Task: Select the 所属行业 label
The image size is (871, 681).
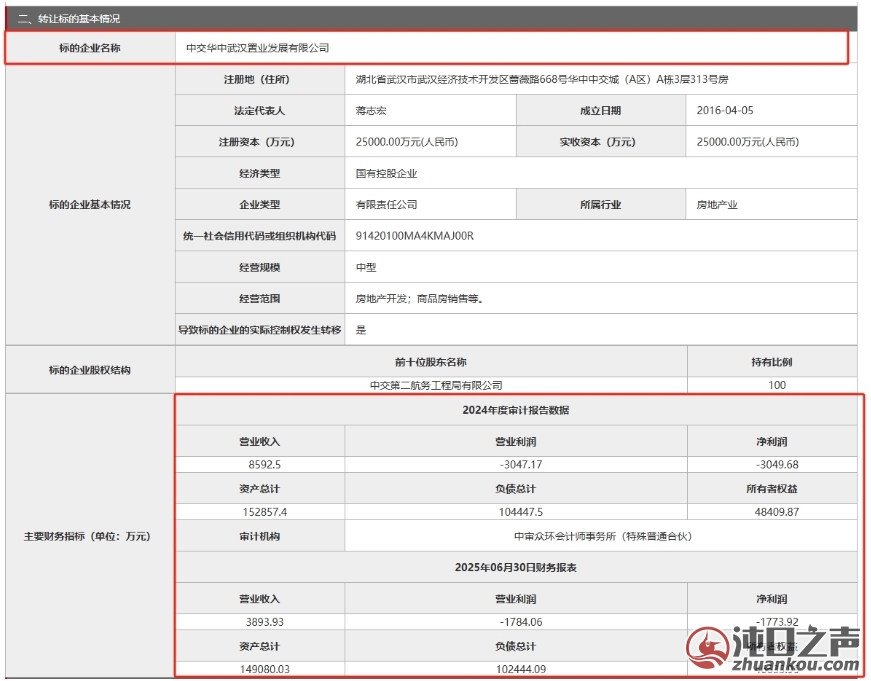Action: point(600,205)
